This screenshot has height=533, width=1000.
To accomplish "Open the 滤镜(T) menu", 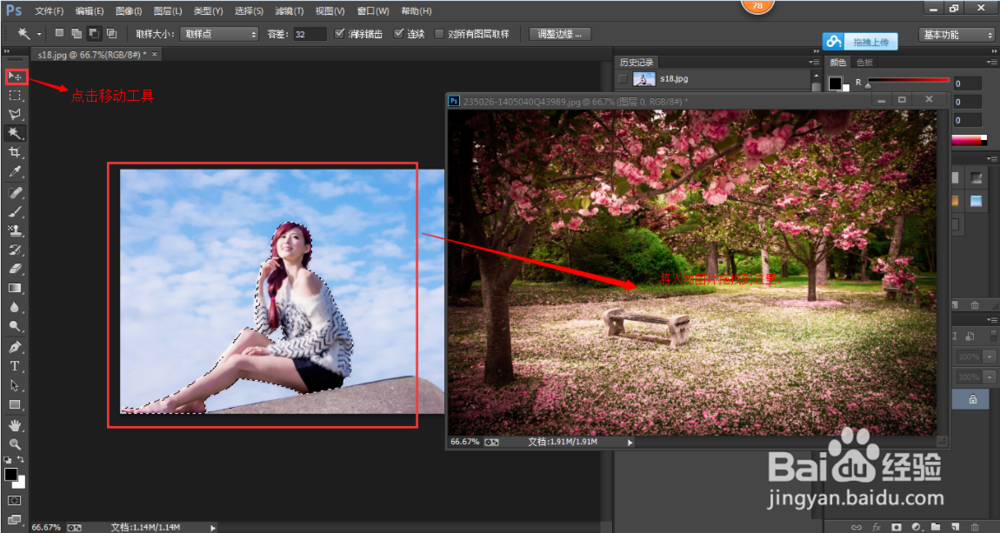I will 289,11.
